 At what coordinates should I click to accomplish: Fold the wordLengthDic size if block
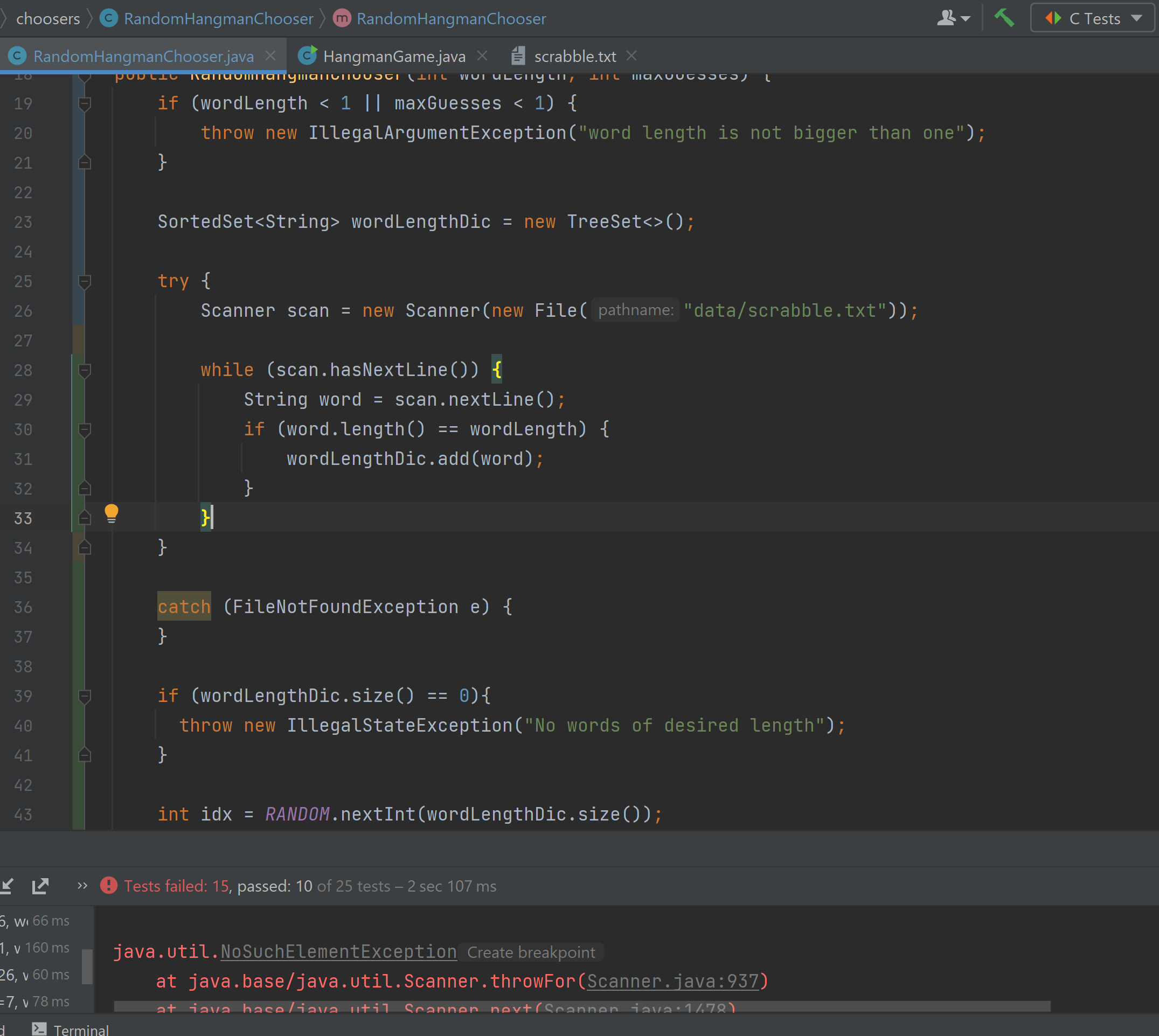pos(85,696)
